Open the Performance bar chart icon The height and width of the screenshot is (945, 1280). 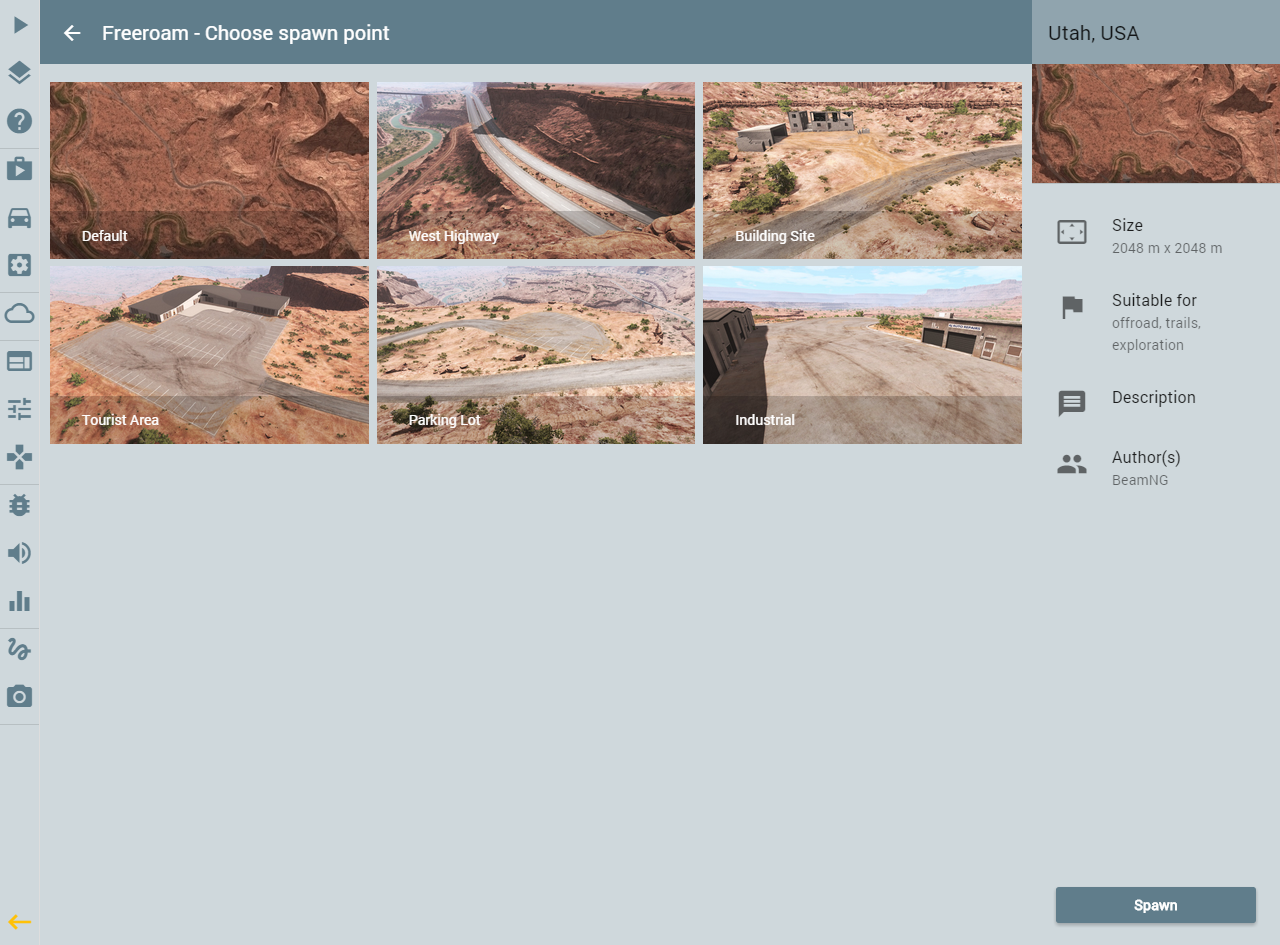coord(20,601)
